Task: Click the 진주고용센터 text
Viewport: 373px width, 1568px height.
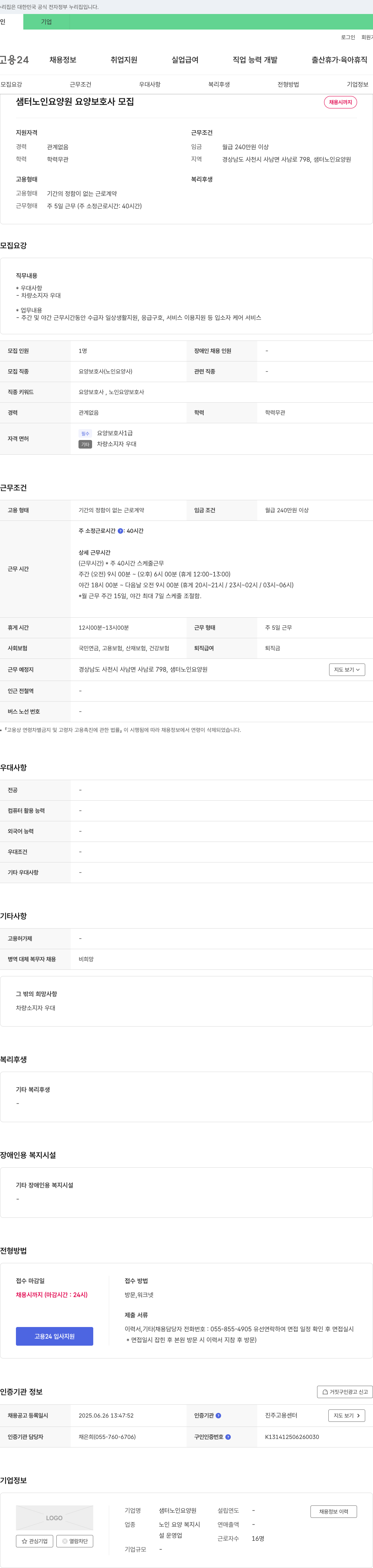Action: point(281,1415)
